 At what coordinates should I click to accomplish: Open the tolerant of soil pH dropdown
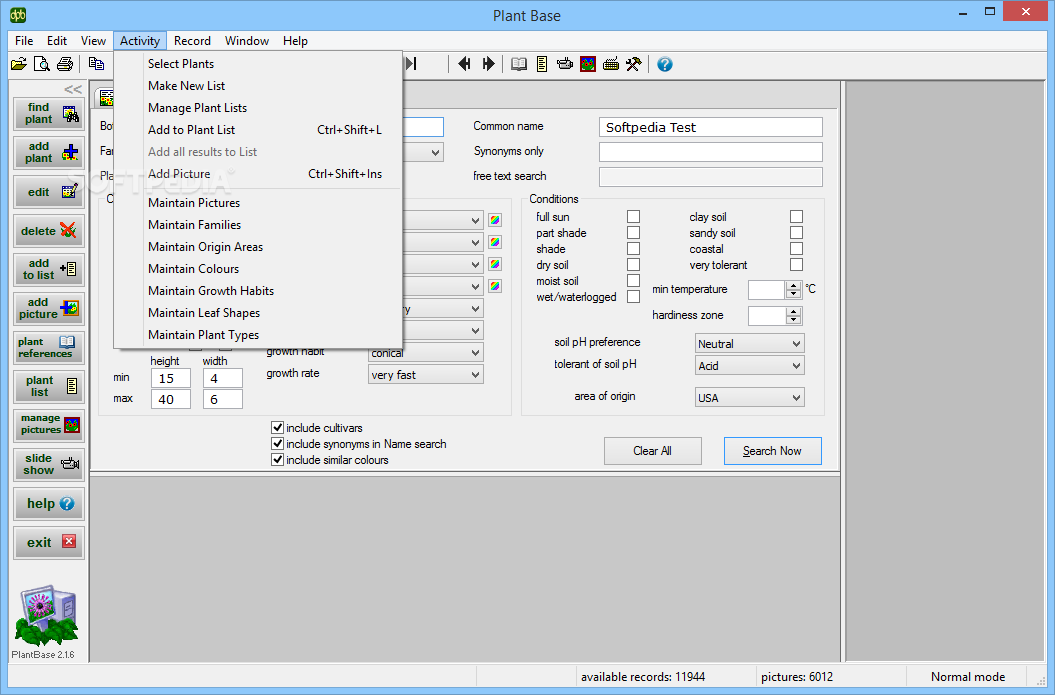[x=750, y=366]
